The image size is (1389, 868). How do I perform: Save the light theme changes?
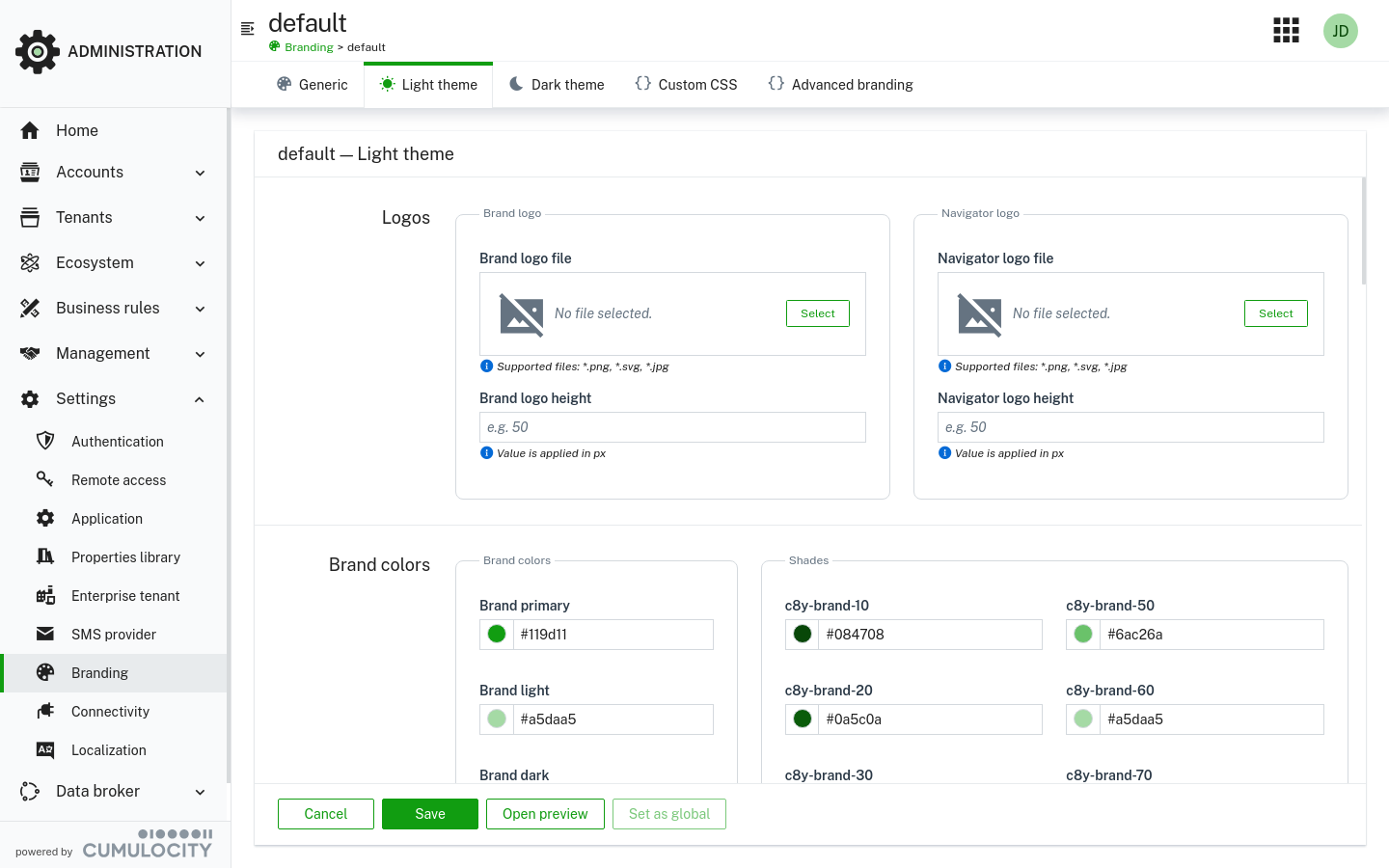[429, 813]
